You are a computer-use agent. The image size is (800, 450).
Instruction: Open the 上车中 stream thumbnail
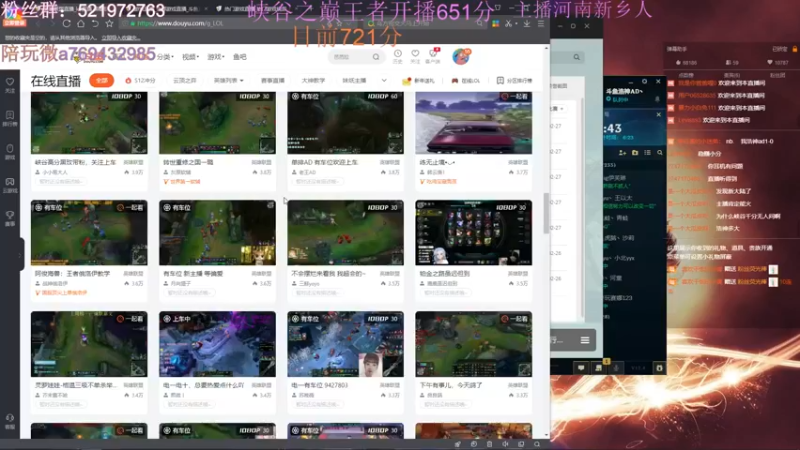click(217, 344)
